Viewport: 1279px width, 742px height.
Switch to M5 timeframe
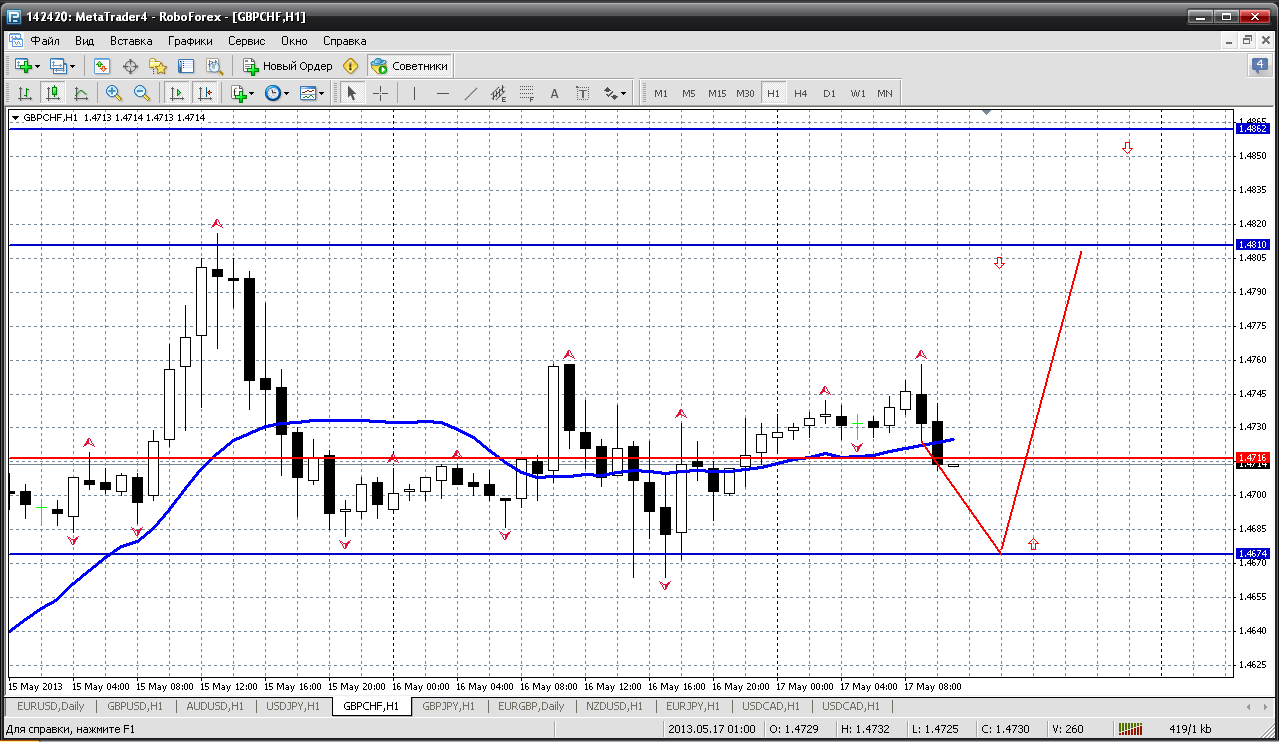pyautogui.click(x=689, y=93)
